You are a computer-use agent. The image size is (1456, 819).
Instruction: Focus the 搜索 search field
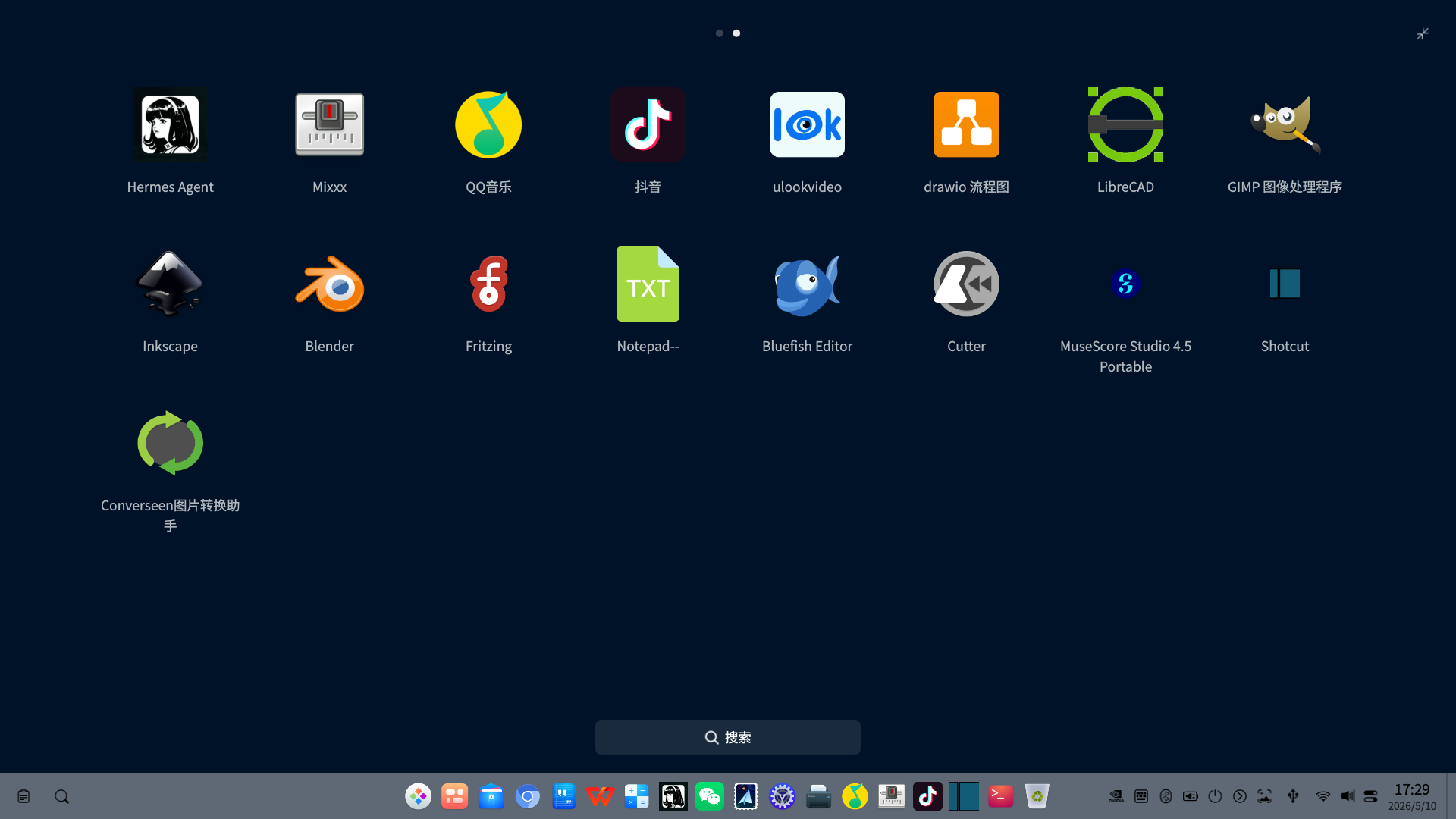728,737
